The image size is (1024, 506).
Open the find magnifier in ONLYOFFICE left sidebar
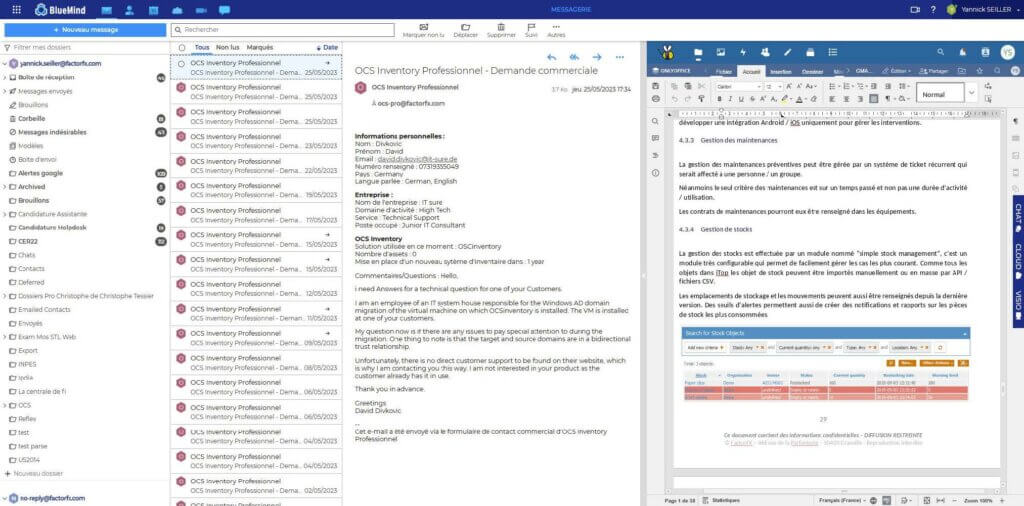click(655, 121)
